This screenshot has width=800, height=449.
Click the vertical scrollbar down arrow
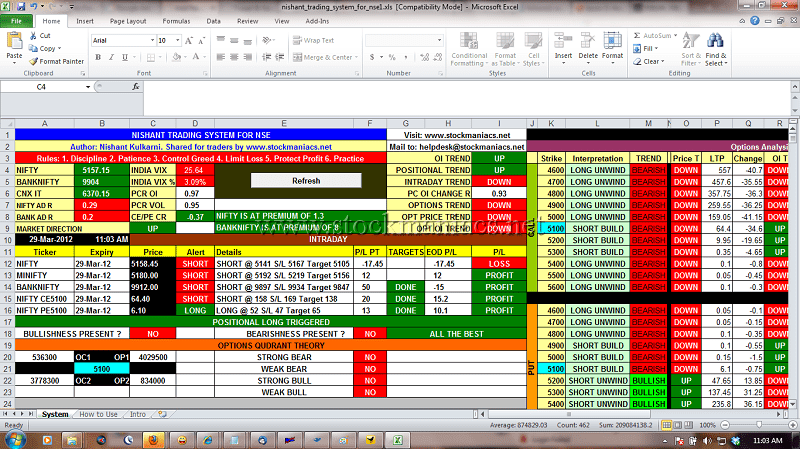[x=792, y=404]
